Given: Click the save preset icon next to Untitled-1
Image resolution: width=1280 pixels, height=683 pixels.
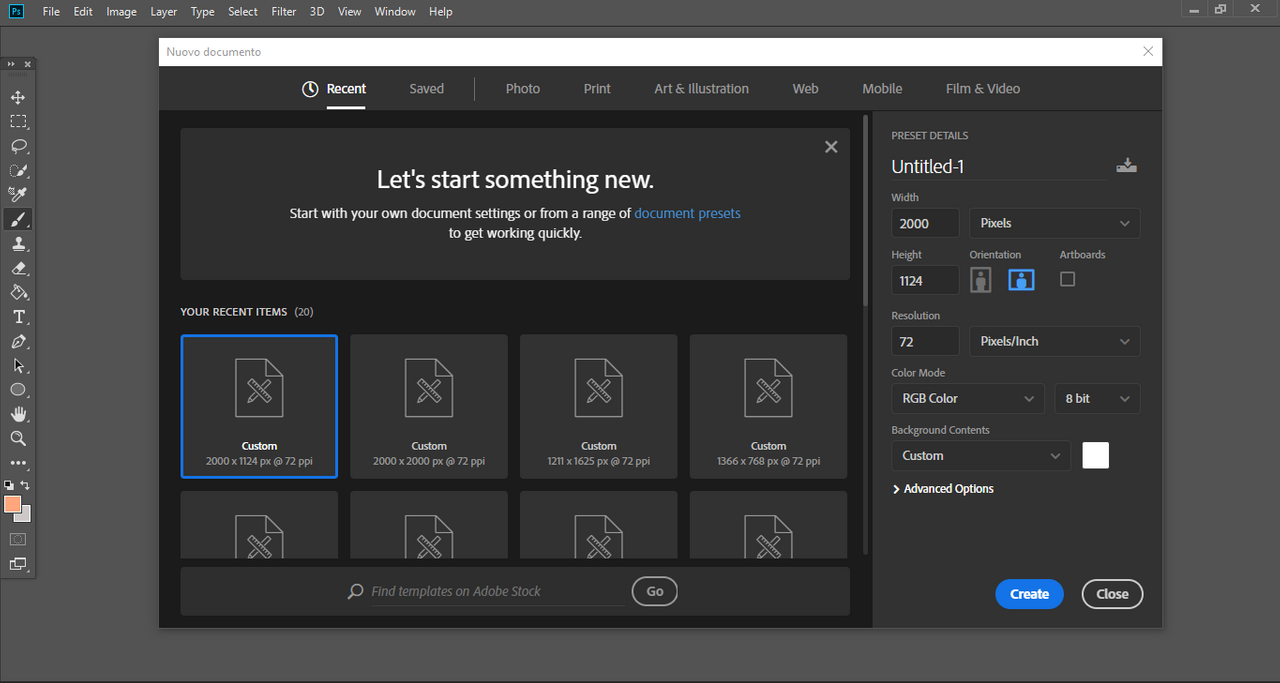Looking at the screenshot, I should coord(1127,166).
